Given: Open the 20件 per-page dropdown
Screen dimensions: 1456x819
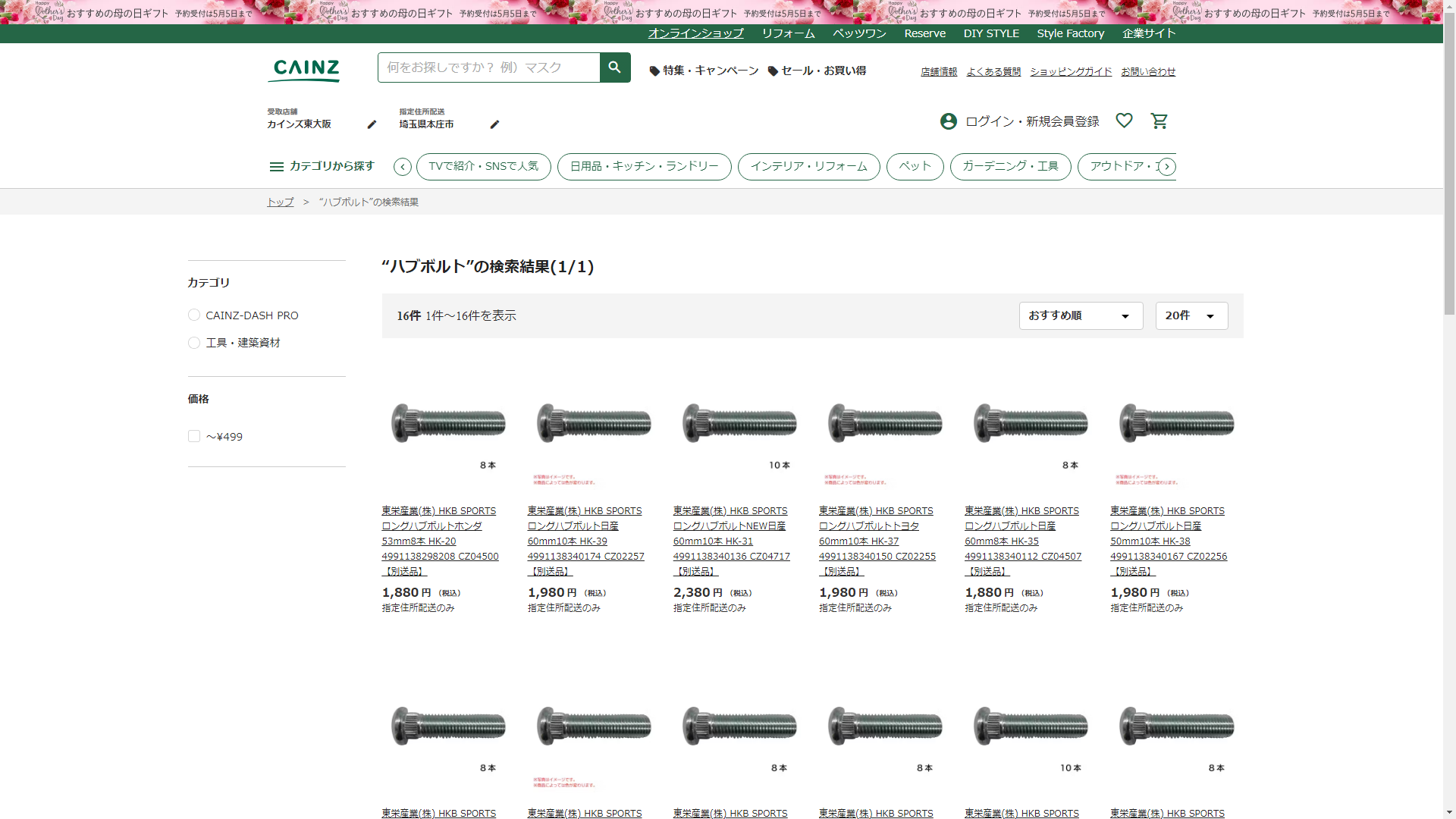Looking at the screenshot, I should (x=1191, y=315).
